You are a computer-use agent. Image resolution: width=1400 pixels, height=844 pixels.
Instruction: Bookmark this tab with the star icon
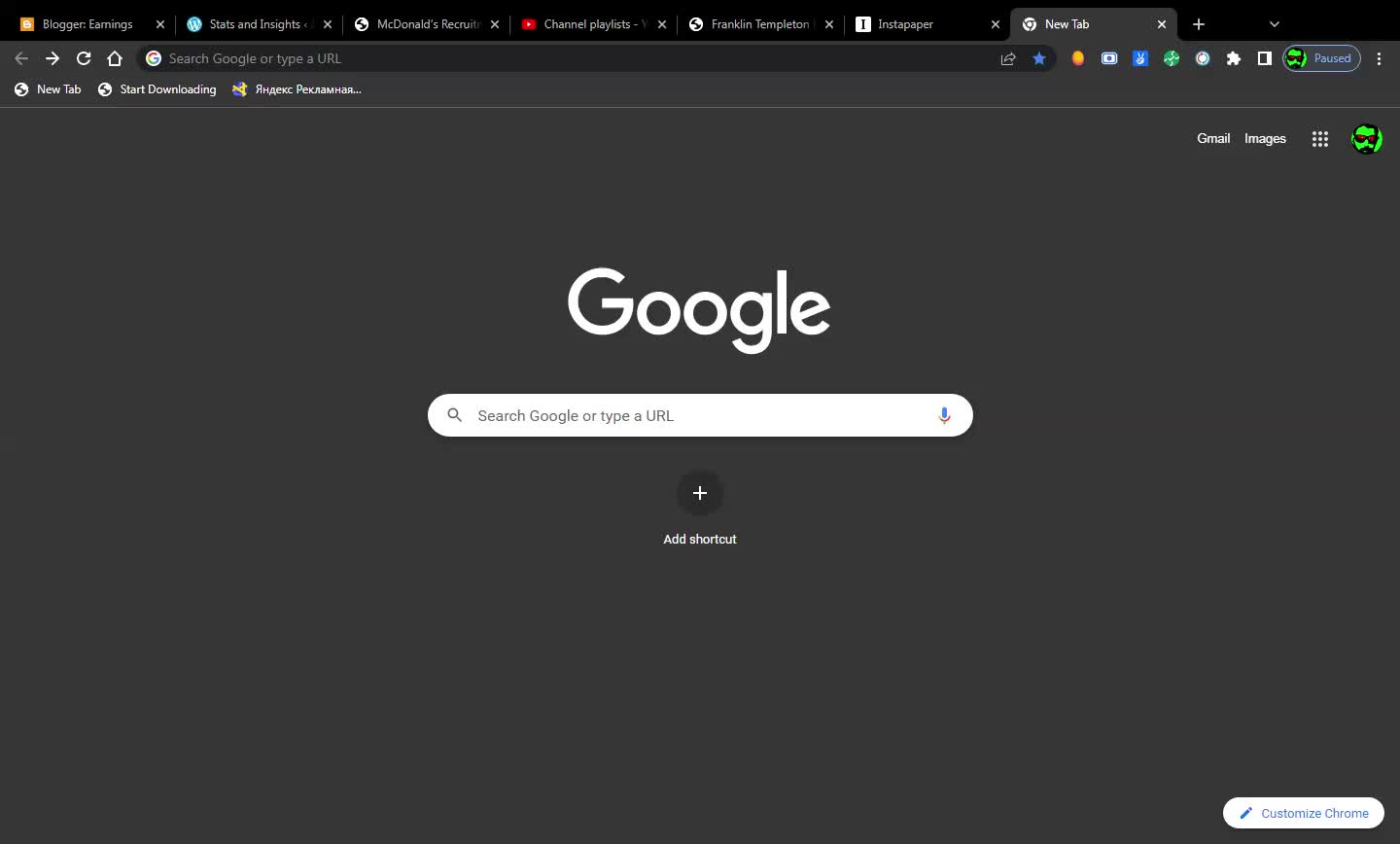1039,58
